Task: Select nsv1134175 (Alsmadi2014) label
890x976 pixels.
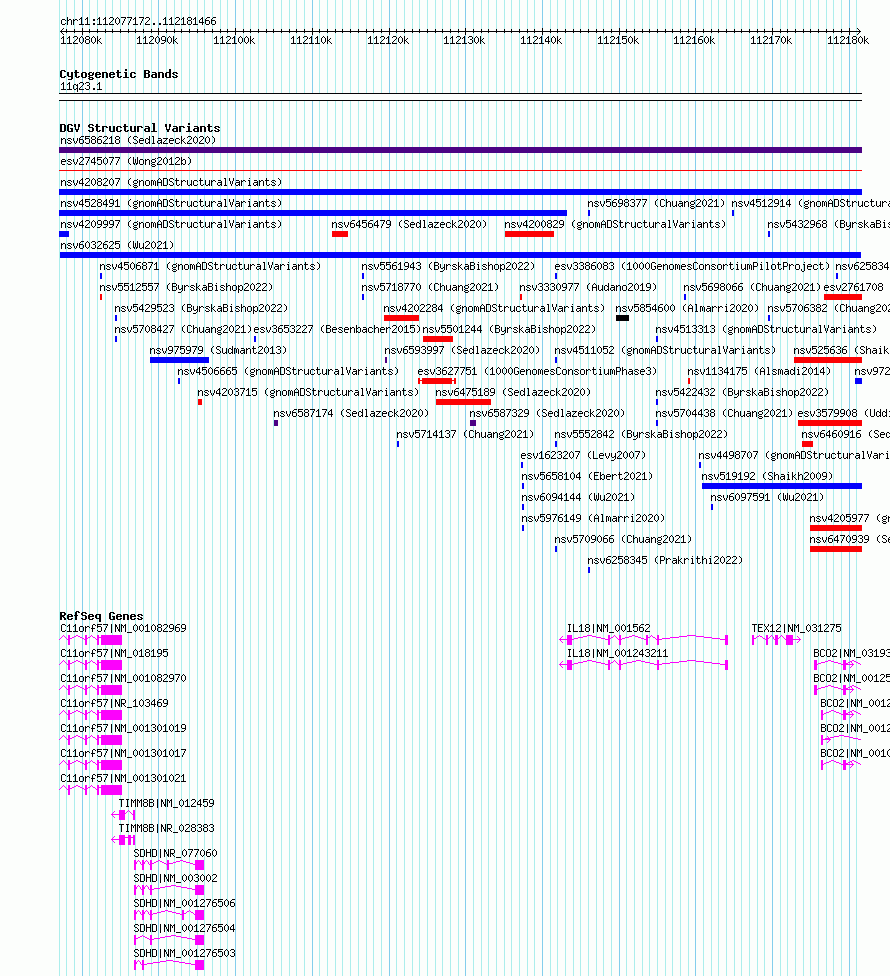Action: 759,371
